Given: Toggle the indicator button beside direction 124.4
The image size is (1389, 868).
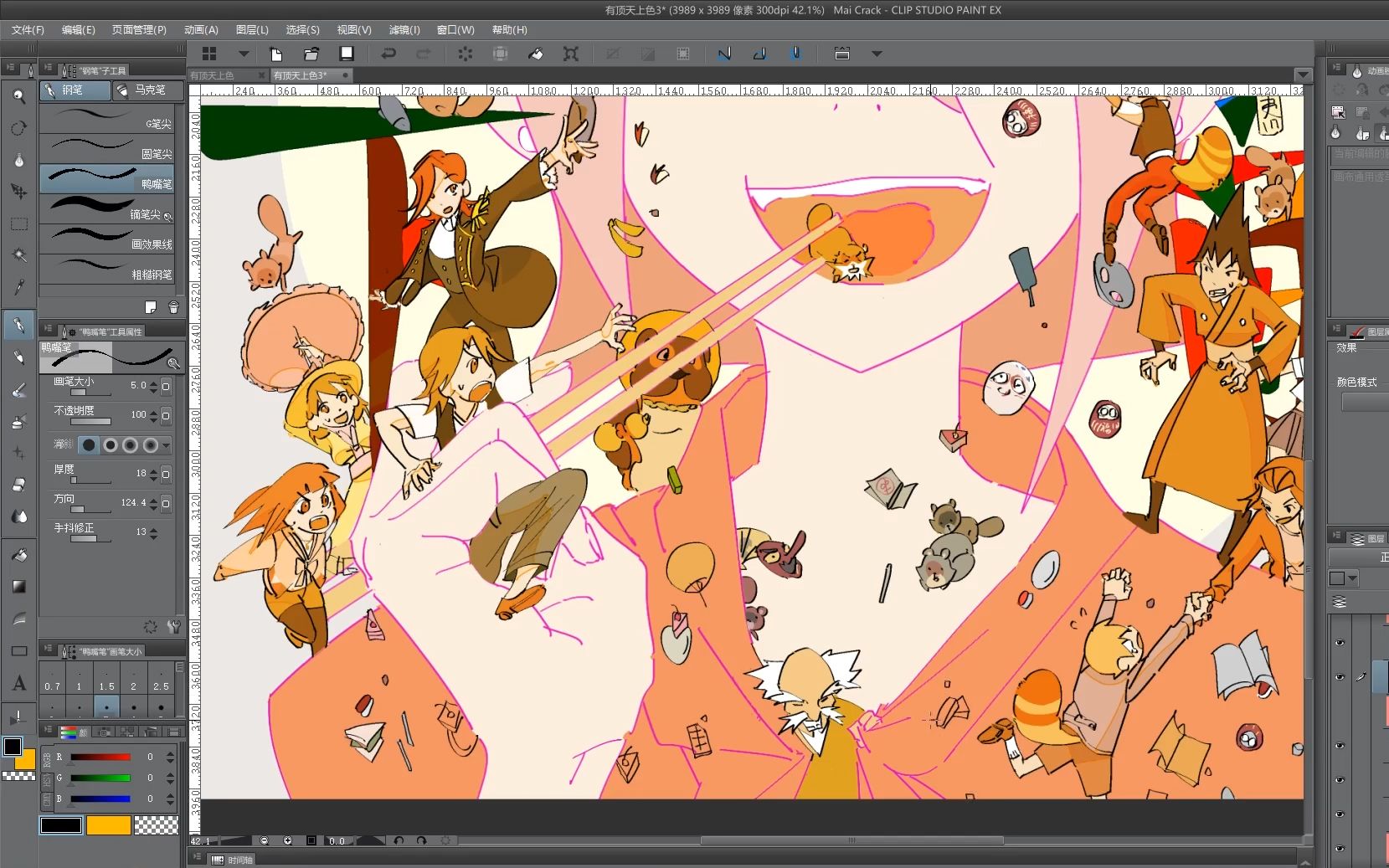Looking at the screenshot, I should pyautogui.click(x=166, y=503).
